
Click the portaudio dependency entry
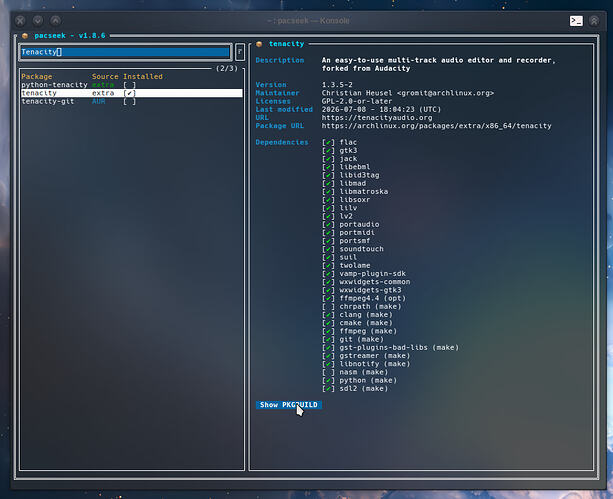pos(359,224)
